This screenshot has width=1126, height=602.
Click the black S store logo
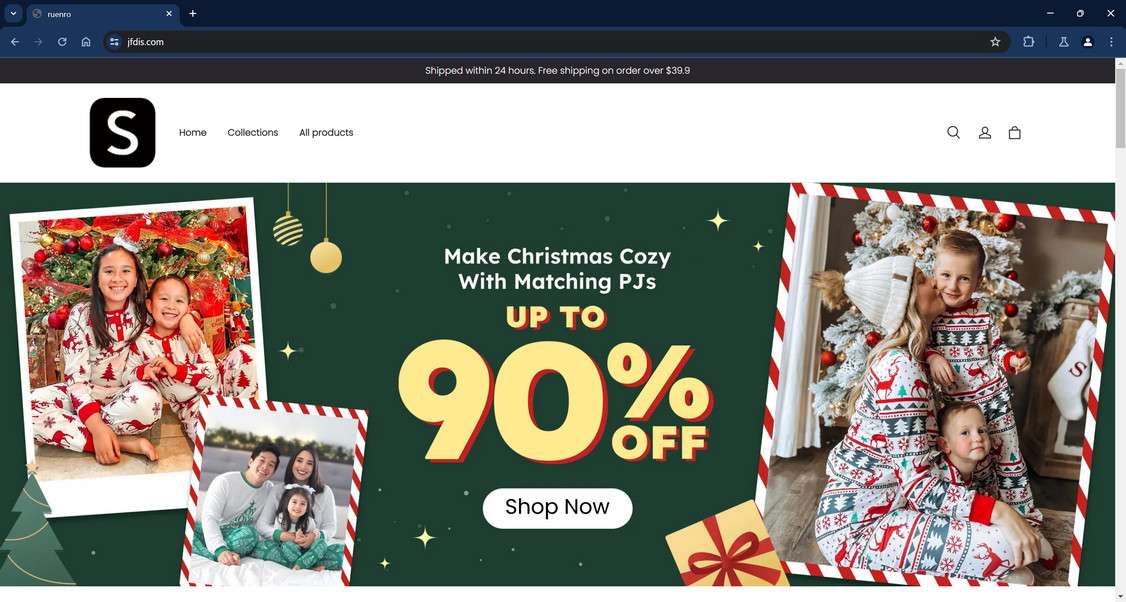[x=123, y=132]
